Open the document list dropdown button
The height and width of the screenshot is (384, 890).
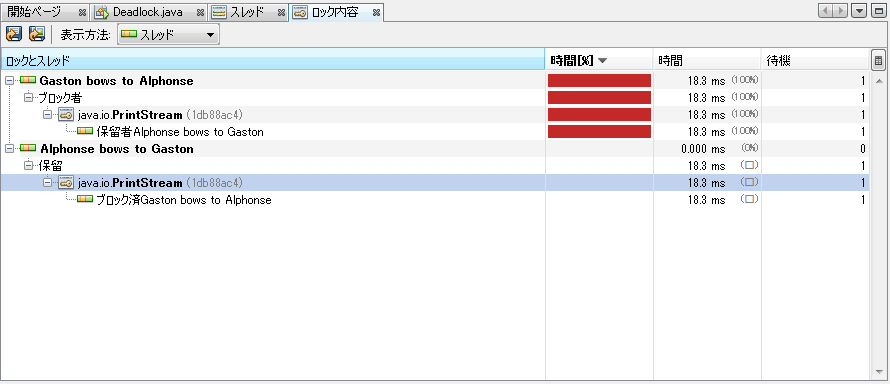(x=860, y=11)
